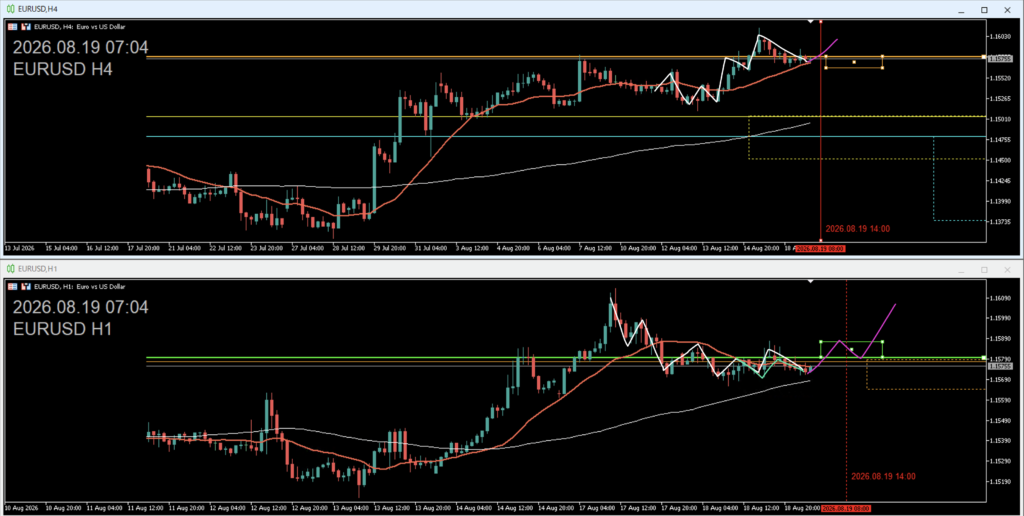This screenshot has width=1024, height=516.
Task: Click the 1.13735 price level on H4 scale
Action: point(1000,222)
